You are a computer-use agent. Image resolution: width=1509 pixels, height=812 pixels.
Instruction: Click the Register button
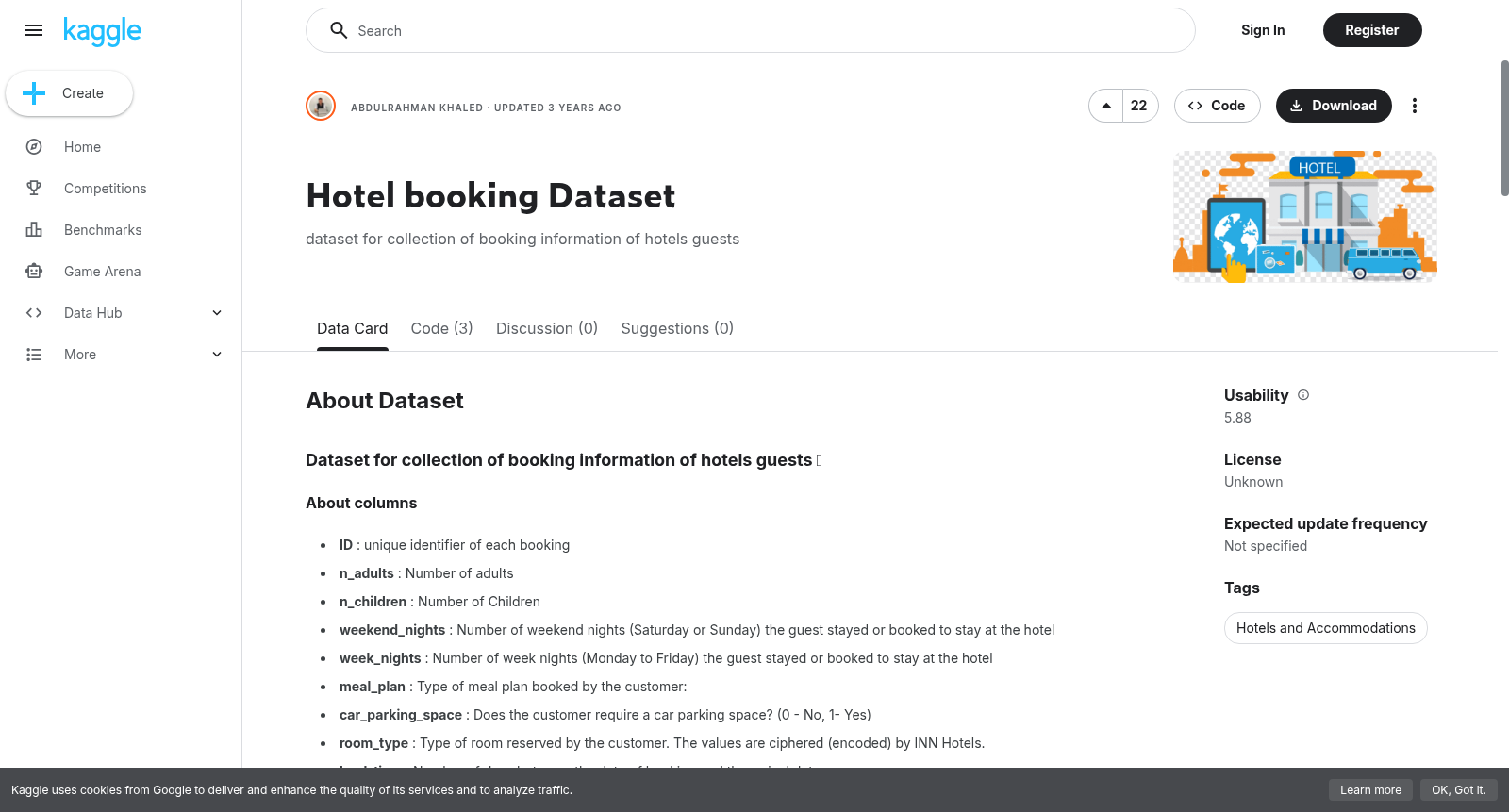[x=1371, y=30]
